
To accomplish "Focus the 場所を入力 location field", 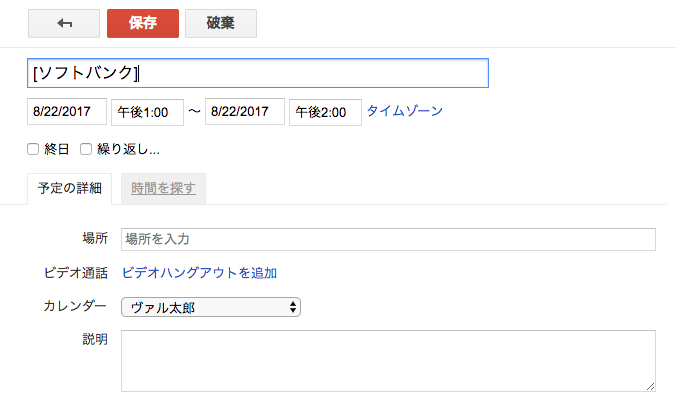I will [x=388, y=239].
